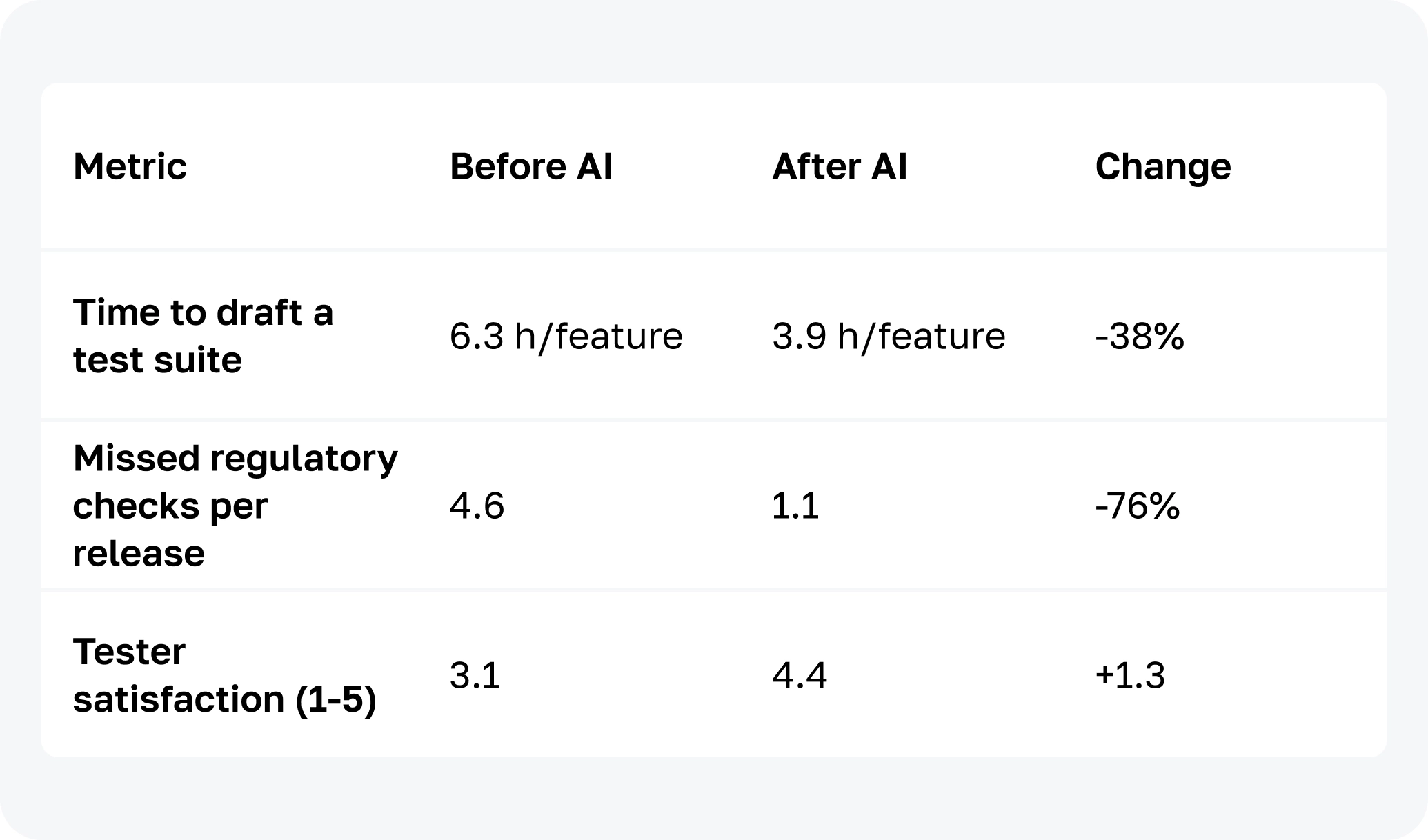The width and height of the screenshot is (1428, 840).
Task: Select the 4.6 missed checks value
Action: pos(477,506)
